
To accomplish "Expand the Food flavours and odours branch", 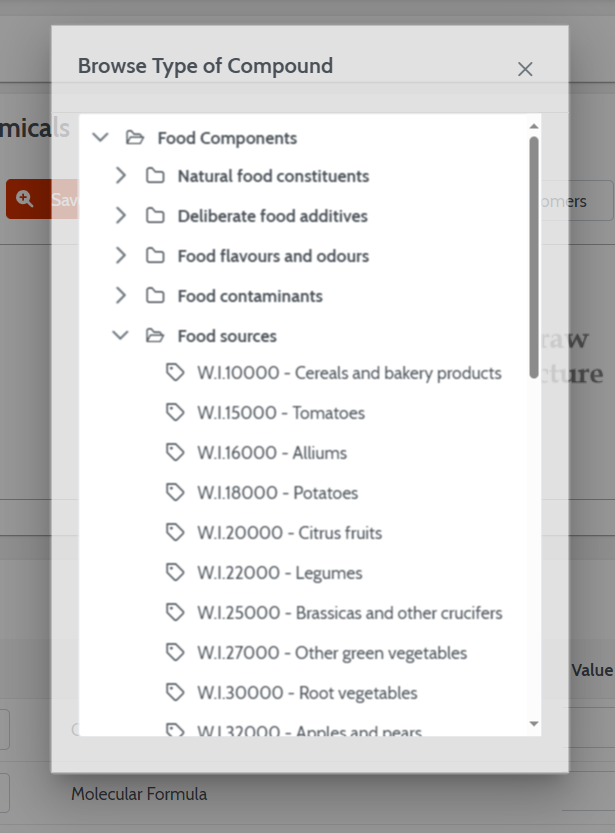I will click(x=121, y=256).
